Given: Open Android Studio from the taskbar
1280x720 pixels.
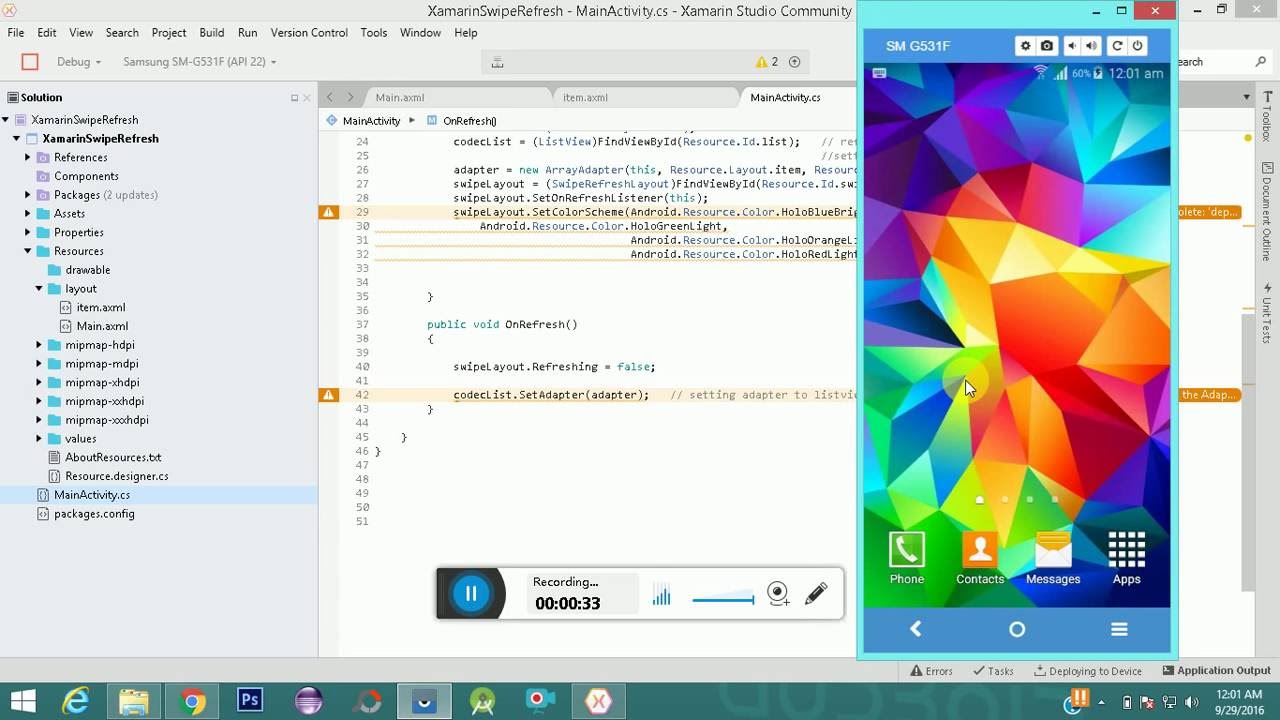Looking at the screenshot, I should tap(482, 701).
